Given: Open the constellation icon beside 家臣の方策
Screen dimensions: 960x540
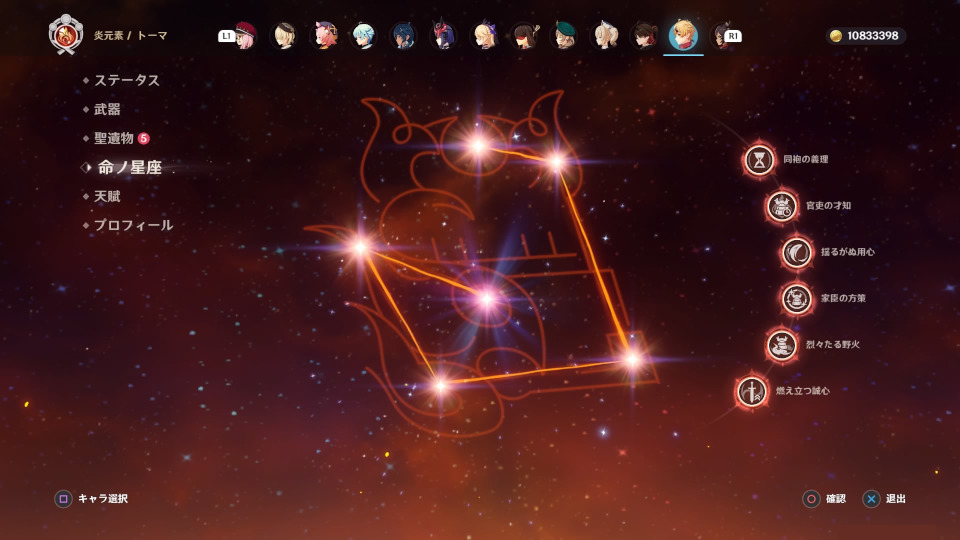Looking at the screenshot, I should pyautogui.click(x=797, y=299).
